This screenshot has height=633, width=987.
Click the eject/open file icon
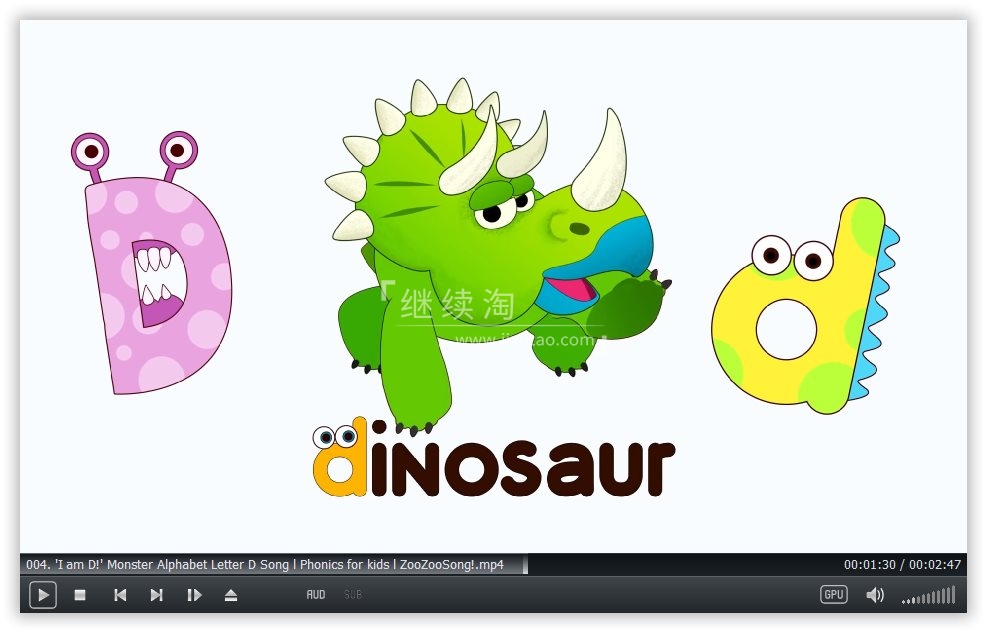pos(231,595)
